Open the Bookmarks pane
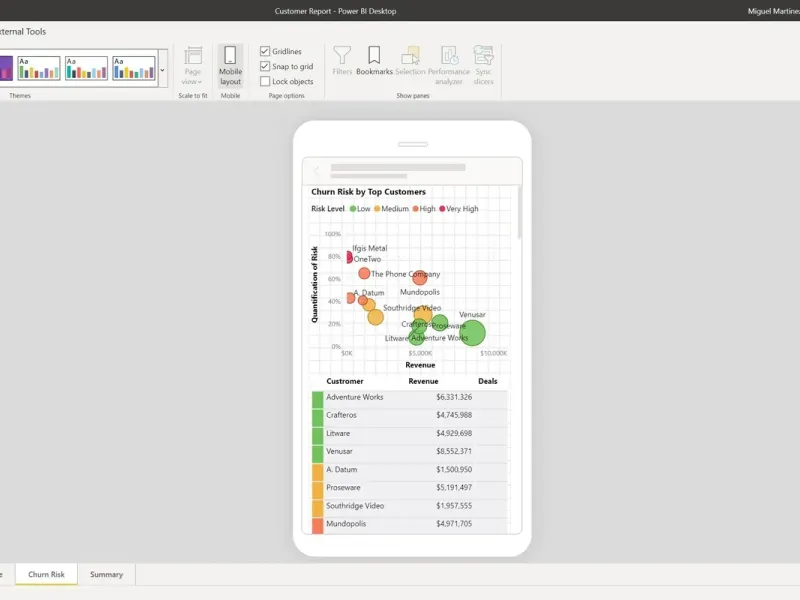Viewport: 800px width, 600px height. point(374,61)
